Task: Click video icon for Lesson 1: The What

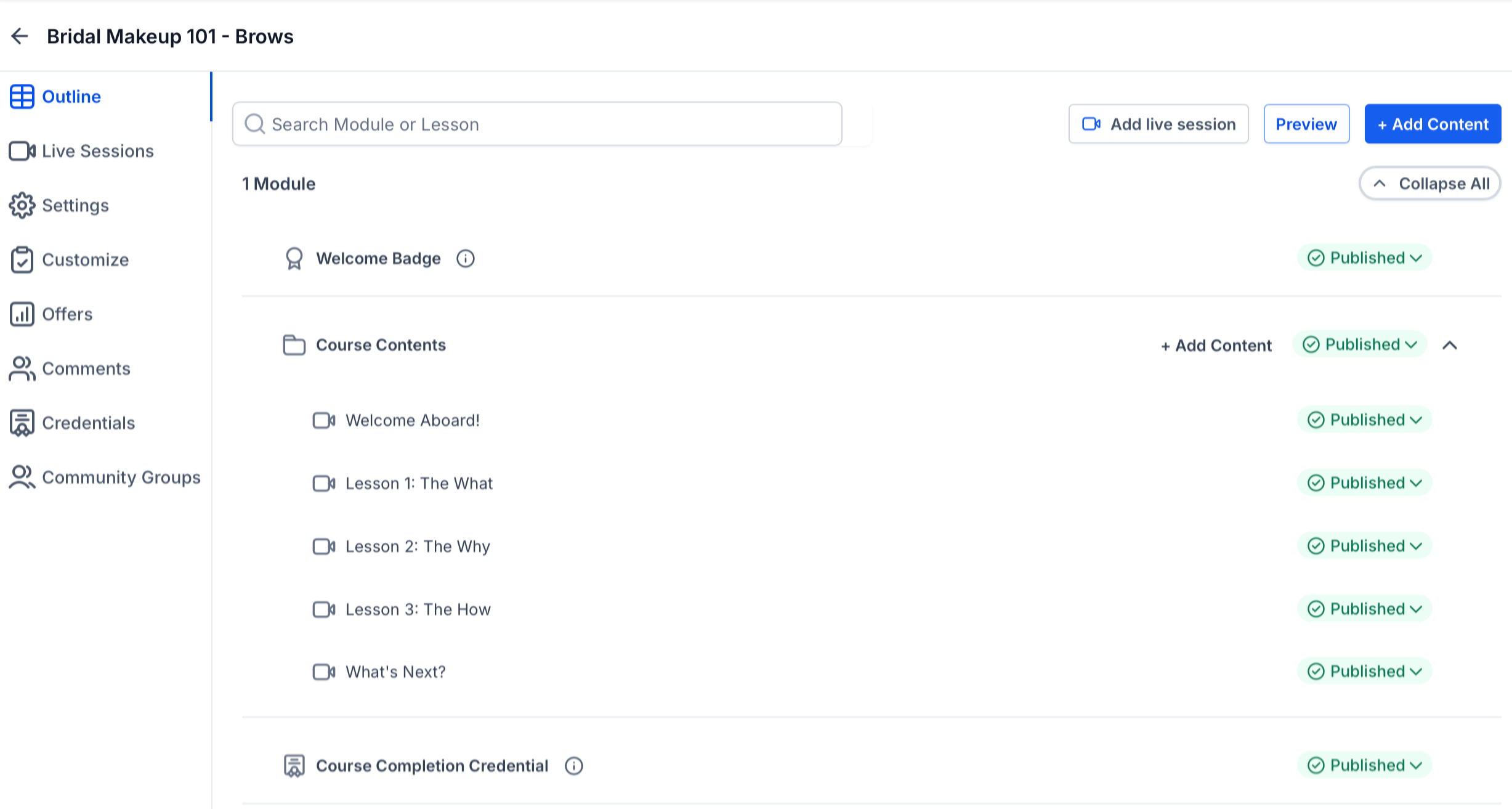Action: click(324, 484)
